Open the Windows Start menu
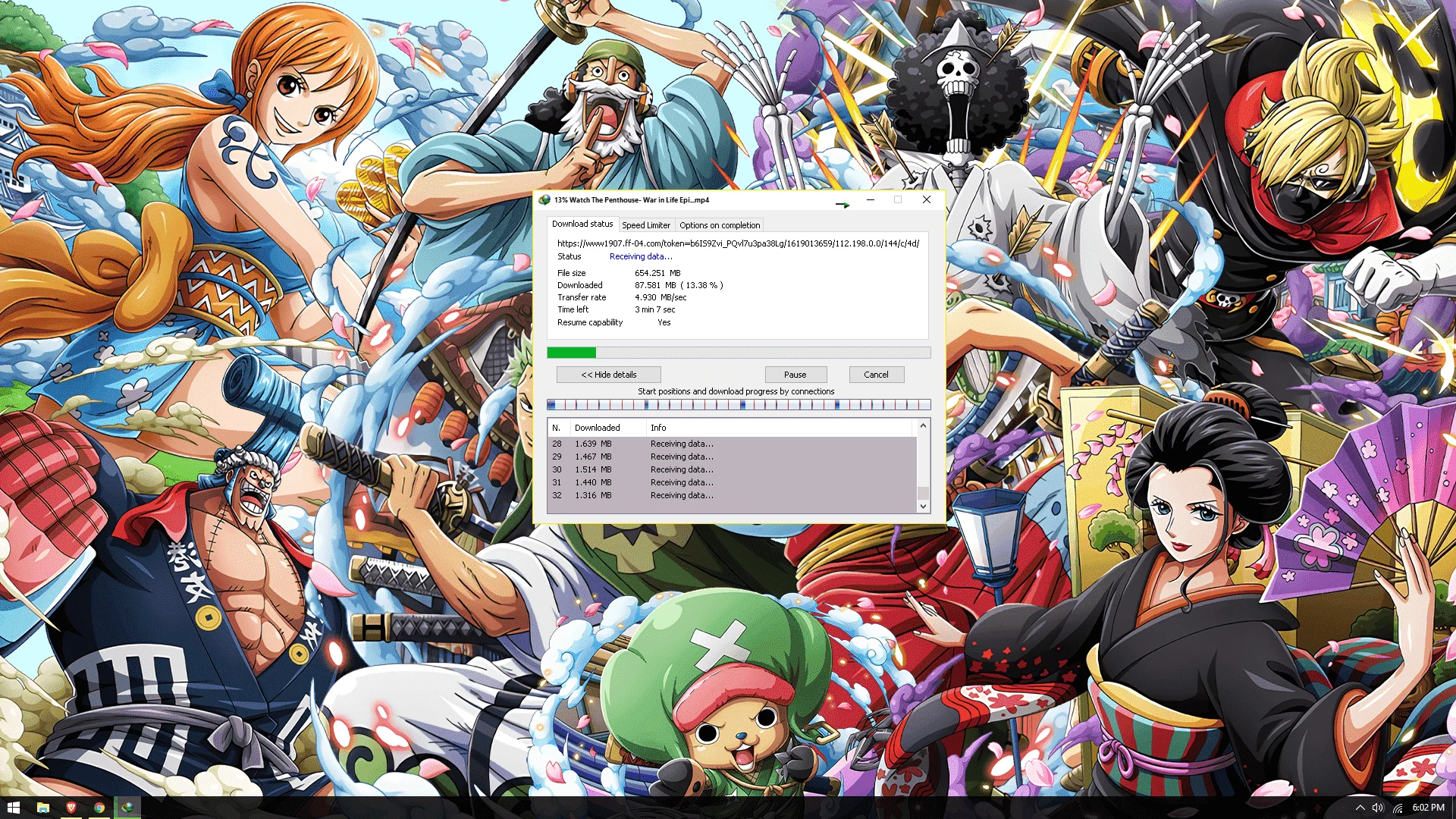The width and height of the screenshot is (1456, 819). [14, 808]
